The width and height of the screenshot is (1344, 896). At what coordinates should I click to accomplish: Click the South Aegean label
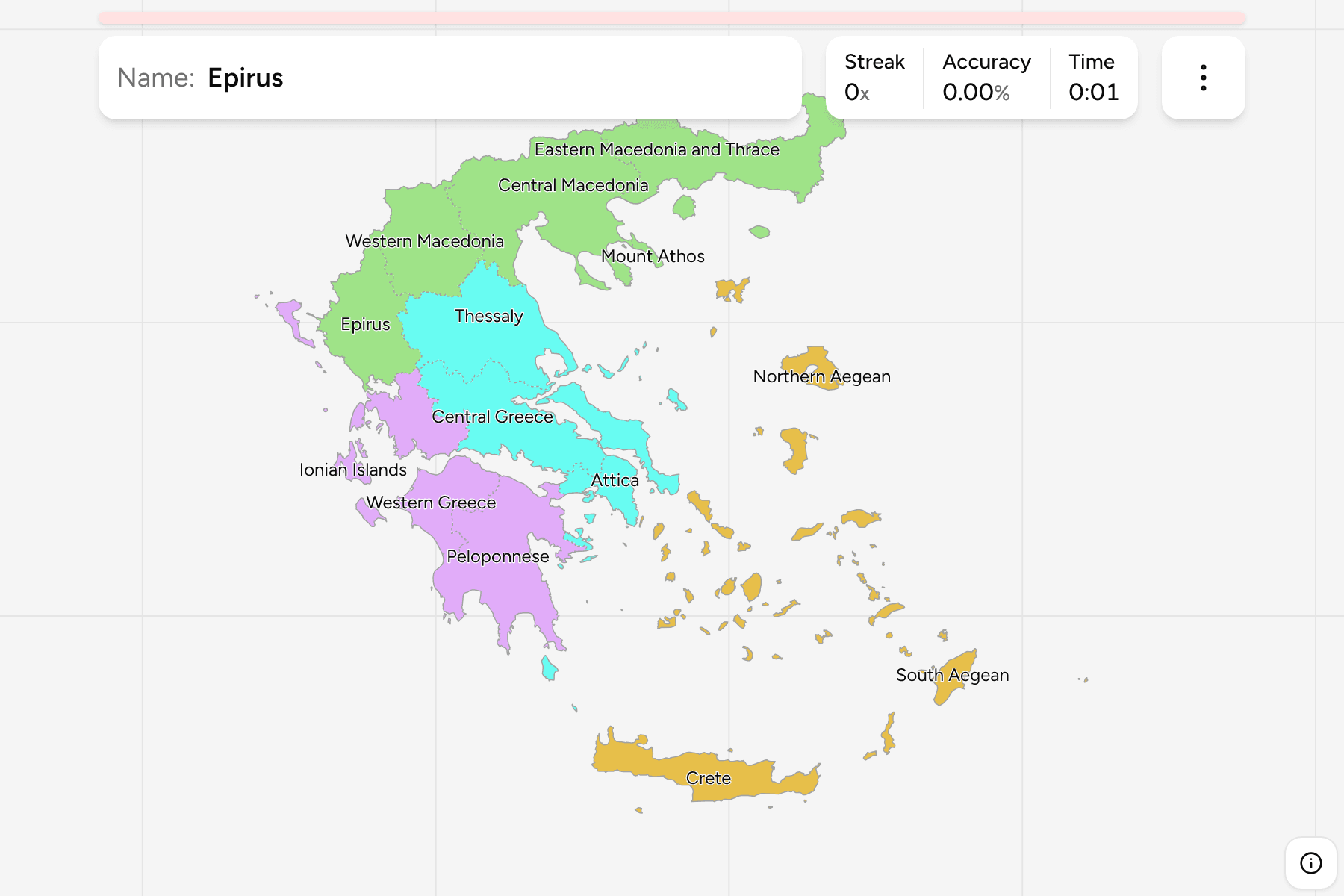pos(952,675)
